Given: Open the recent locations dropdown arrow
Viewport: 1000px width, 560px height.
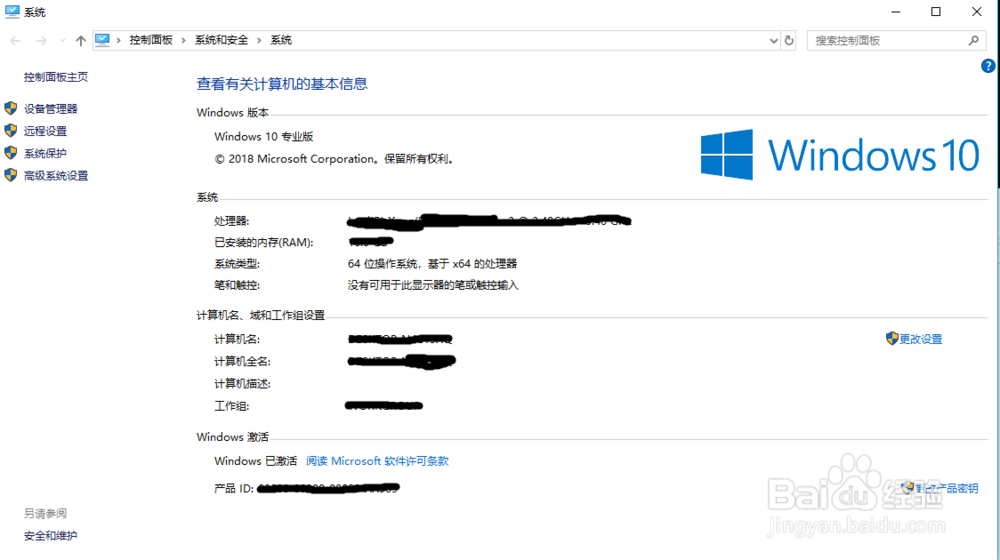Looking at the screenshot, I should (x=62, y=41).
